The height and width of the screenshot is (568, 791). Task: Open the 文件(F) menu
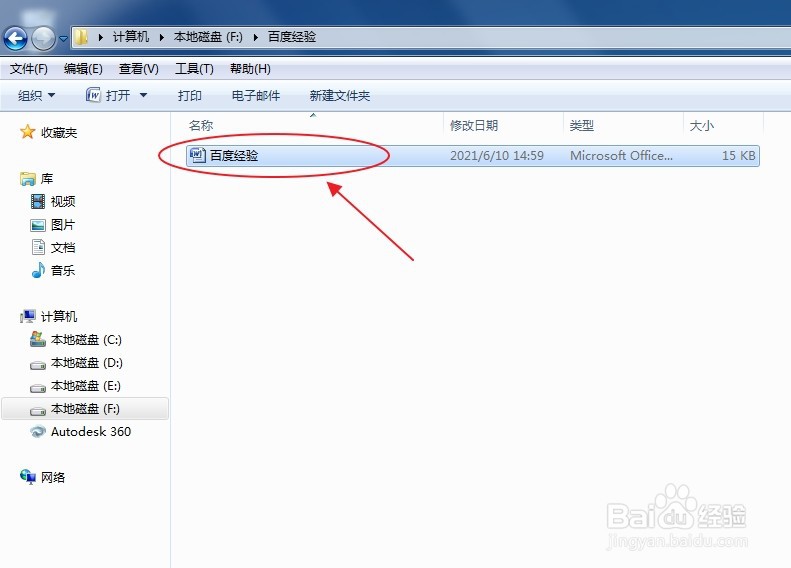(29, 69)
